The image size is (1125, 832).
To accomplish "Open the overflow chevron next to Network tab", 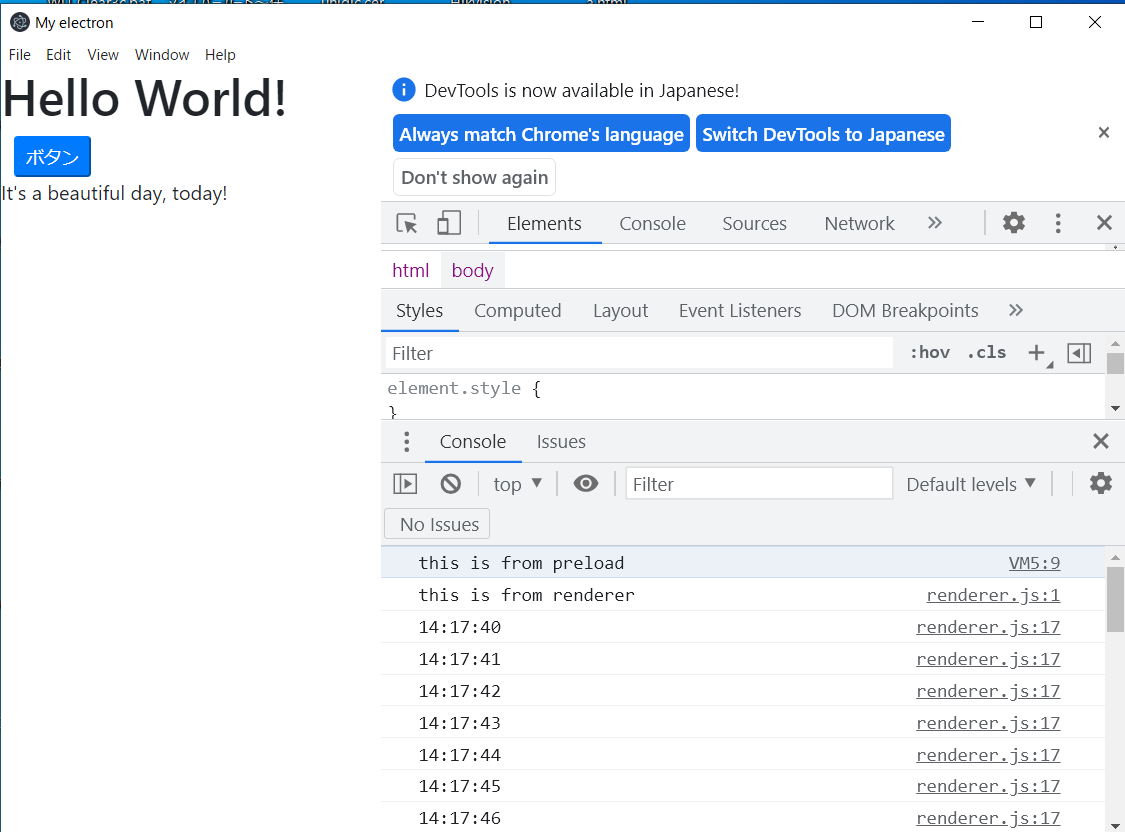I will point(934,222).
